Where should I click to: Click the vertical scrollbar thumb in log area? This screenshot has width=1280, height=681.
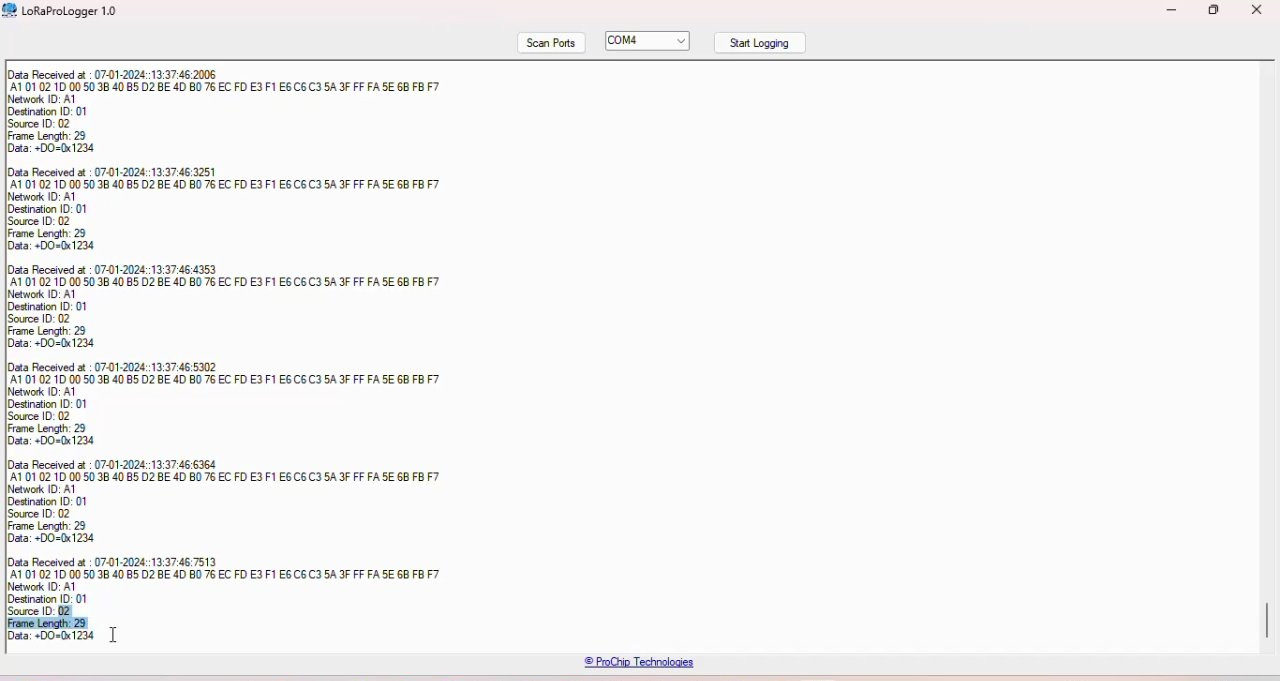[1267, 620]
